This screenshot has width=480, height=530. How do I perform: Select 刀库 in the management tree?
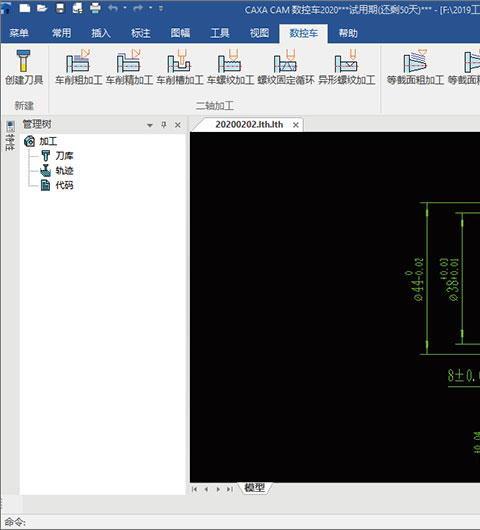(64, 156)
